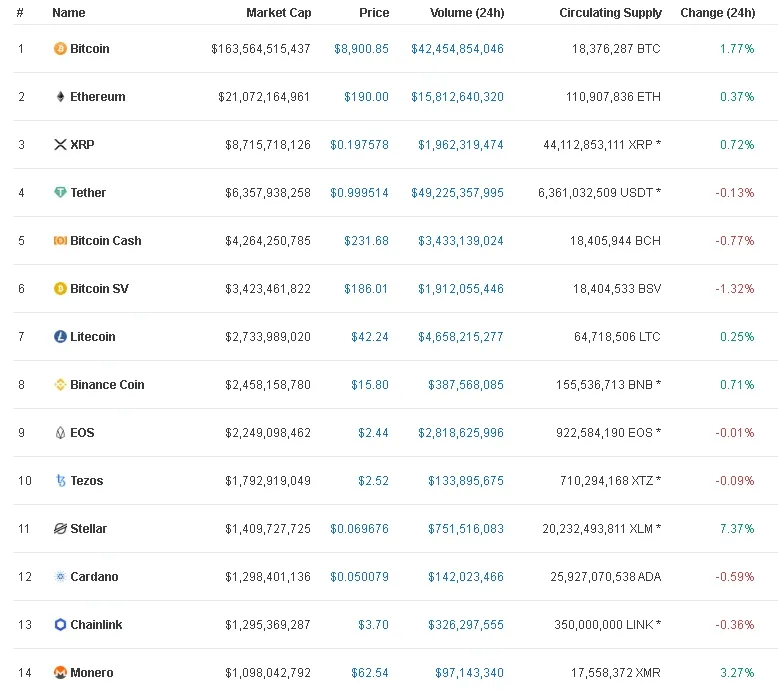Image resolution: width=778 pixels, height=696 pixels.
Task: Click Litecoin supply 64,718,506 LTC
Action: coord(617,337)
